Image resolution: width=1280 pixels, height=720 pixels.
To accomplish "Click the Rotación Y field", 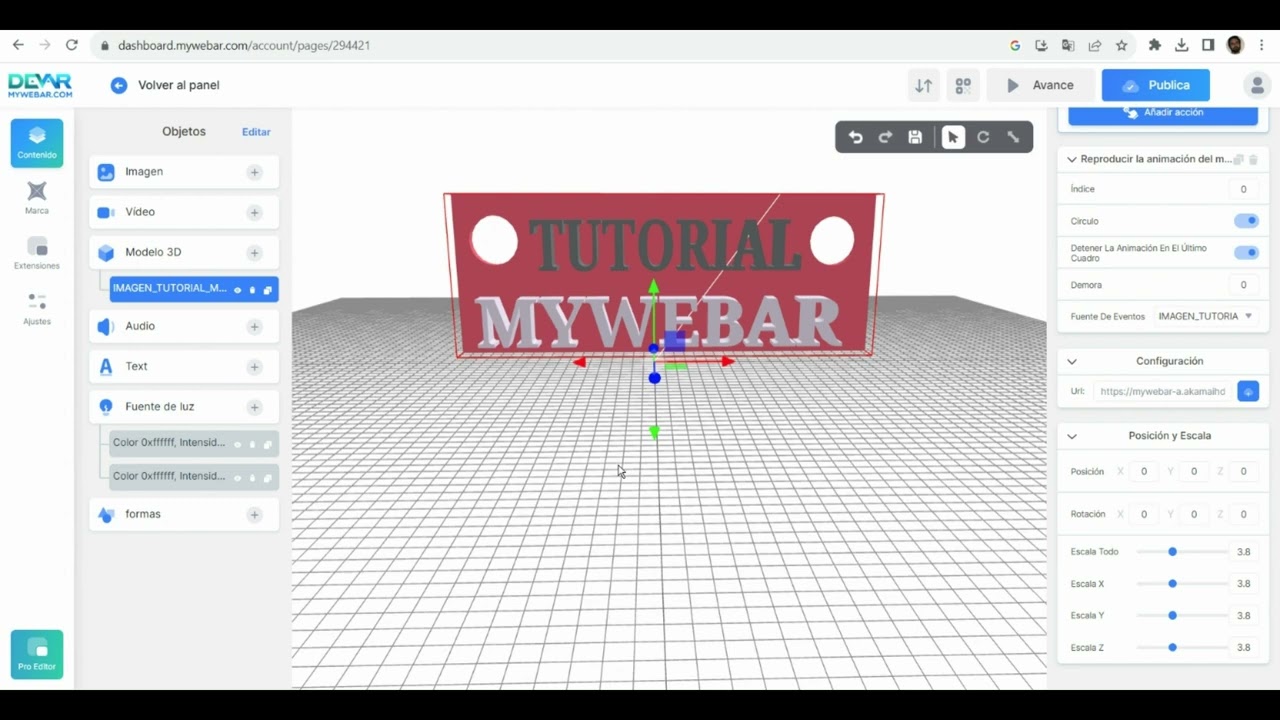I will click(1194, 514).
